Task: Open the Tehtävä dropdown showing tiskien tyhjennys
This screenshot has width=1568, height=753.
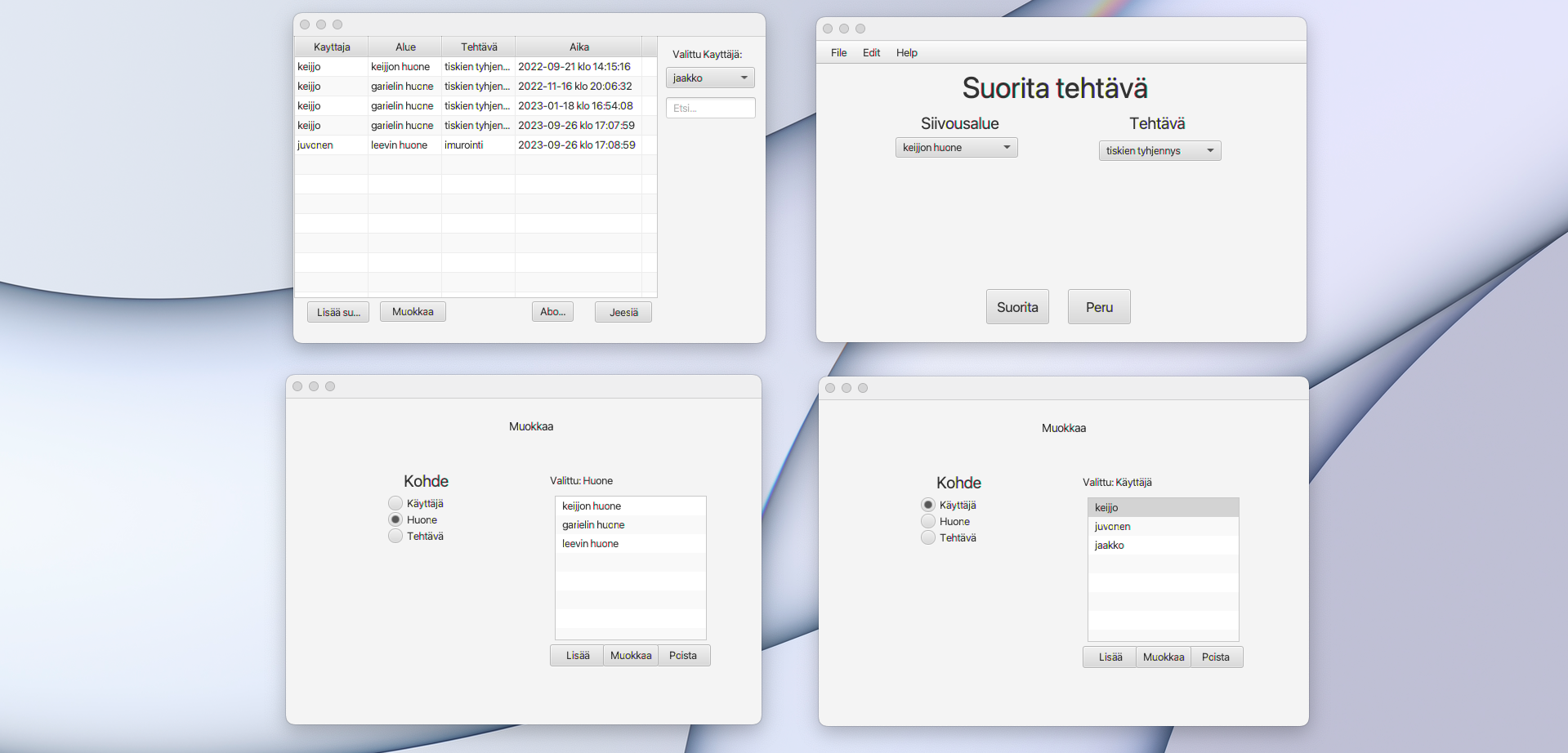Action: click(1159, 150)
